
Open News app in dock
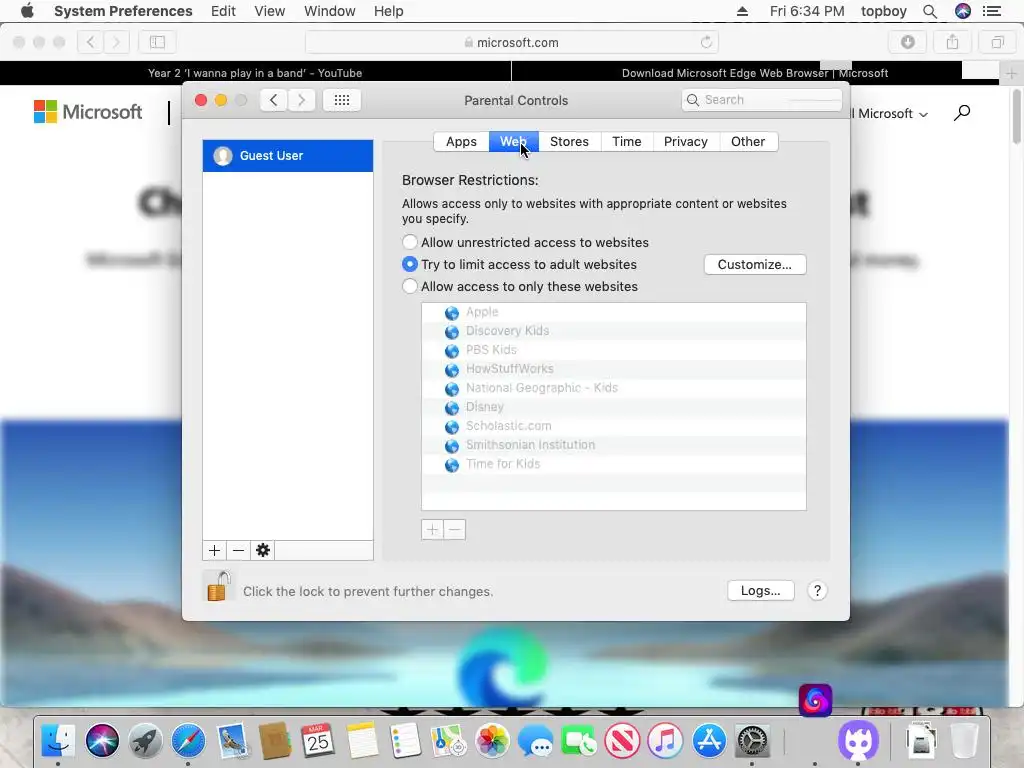(x=622, y=741)
